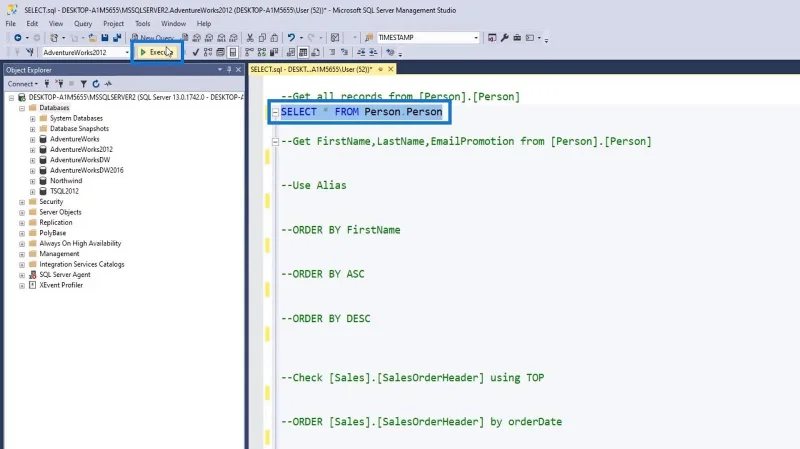Click the Find in Files icon
Viewport: 800px width, 449px height.
point(369,38)
